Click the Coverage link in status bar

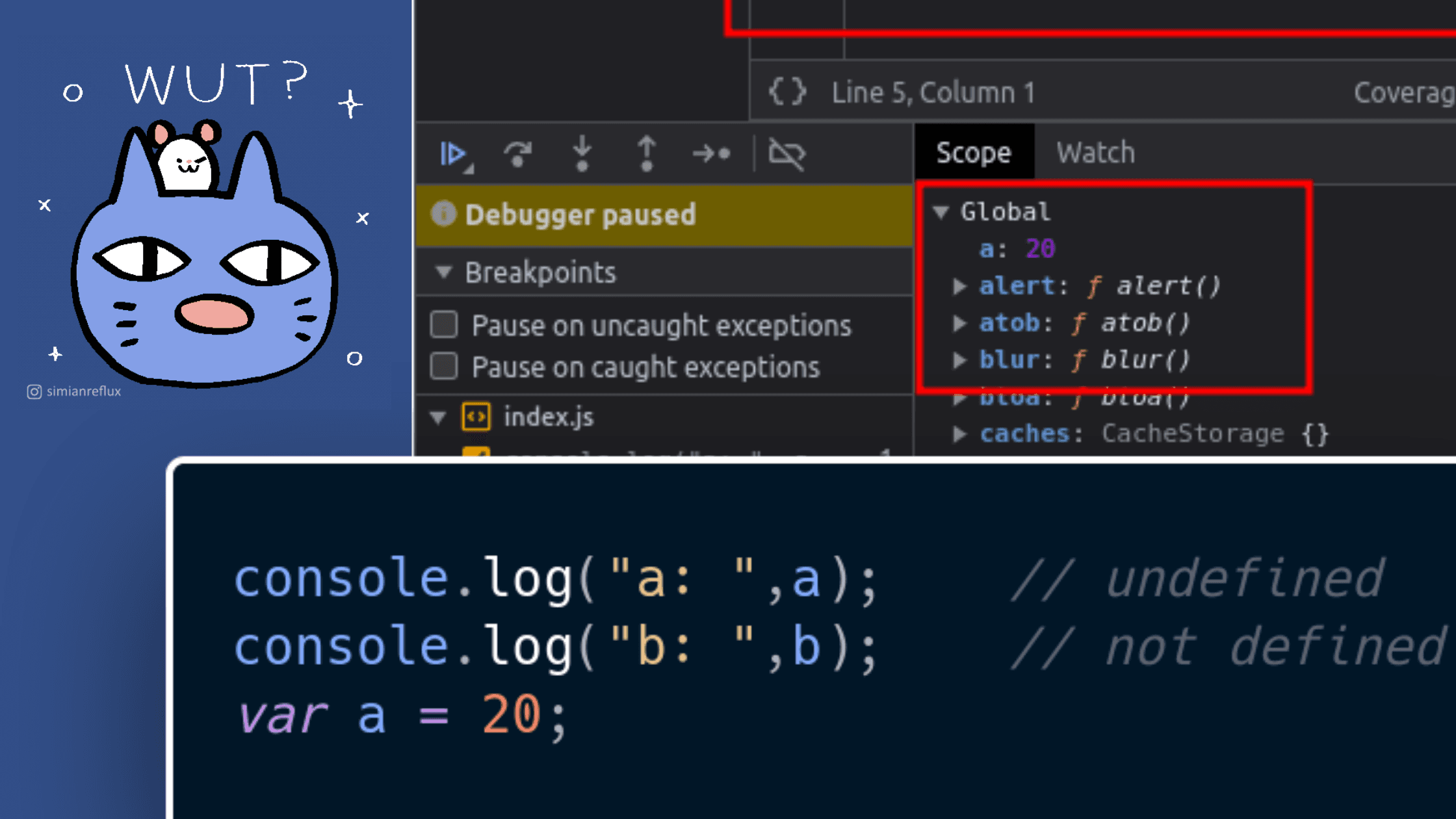(x=1404, y=92)
